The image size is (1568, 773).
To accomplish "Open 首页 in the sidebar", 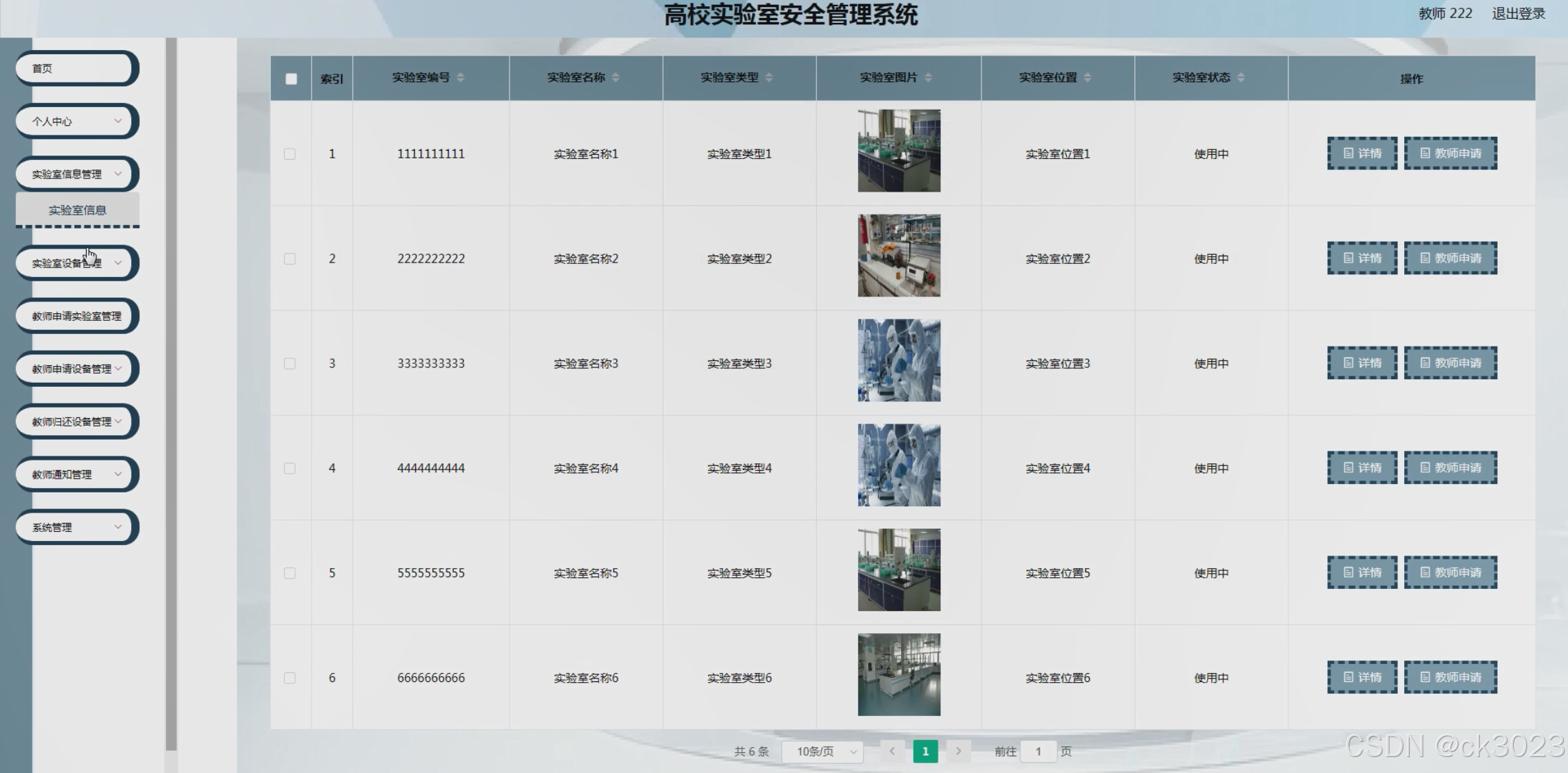I will point(76,68).
